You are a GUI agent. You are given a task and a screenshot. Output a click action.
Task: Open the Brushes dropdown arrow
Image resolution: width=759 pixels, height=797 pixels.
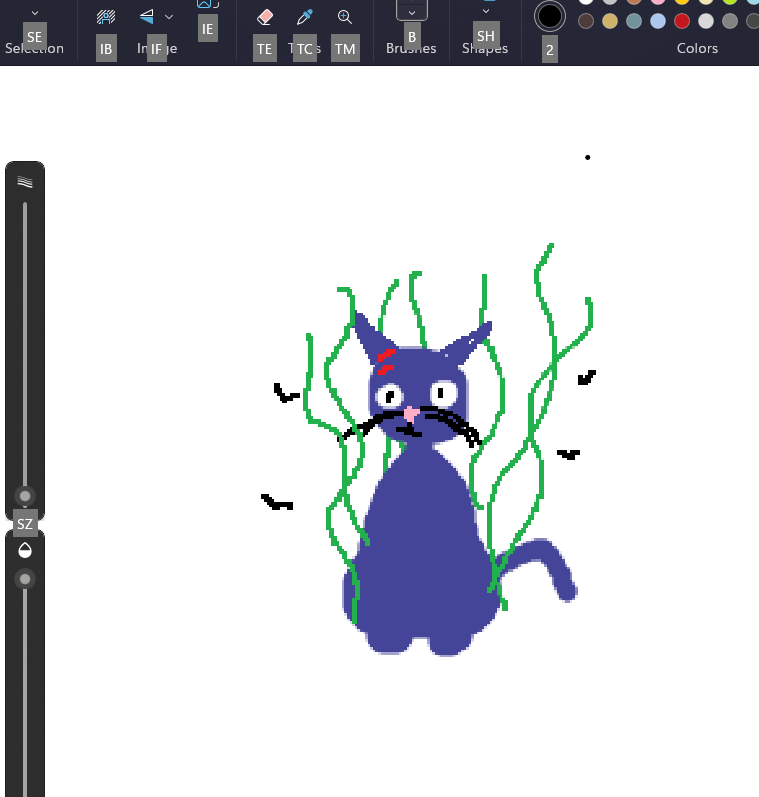click(412, 13)
